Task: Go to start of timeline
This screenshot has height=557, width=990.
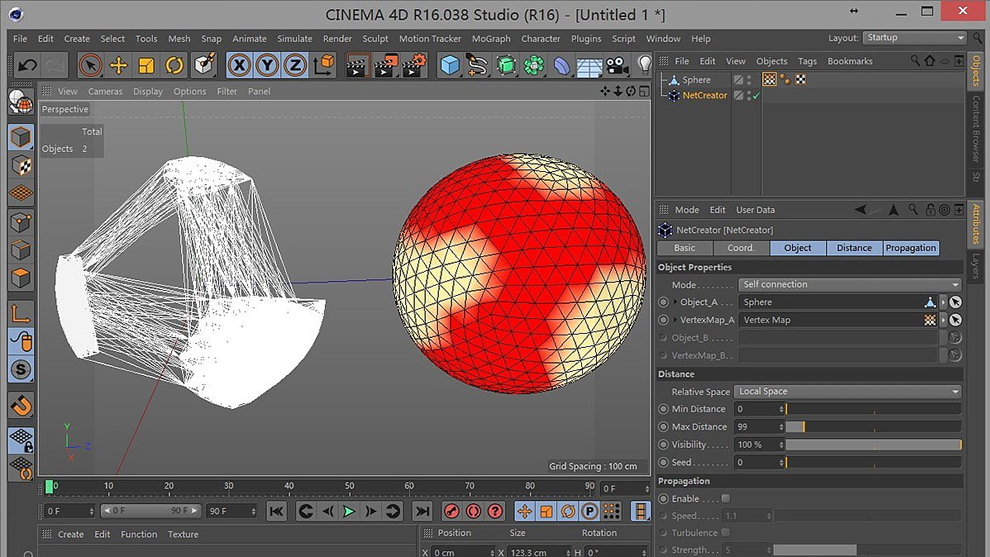Action: [x=276, y=511]
